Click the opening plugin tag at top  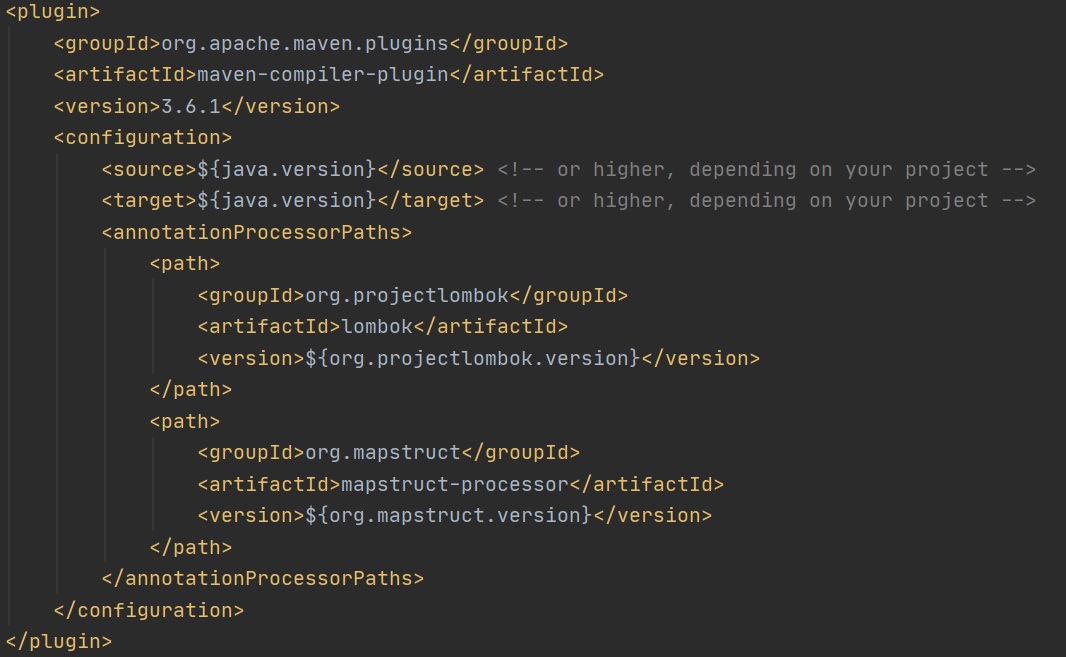point(53,12)
